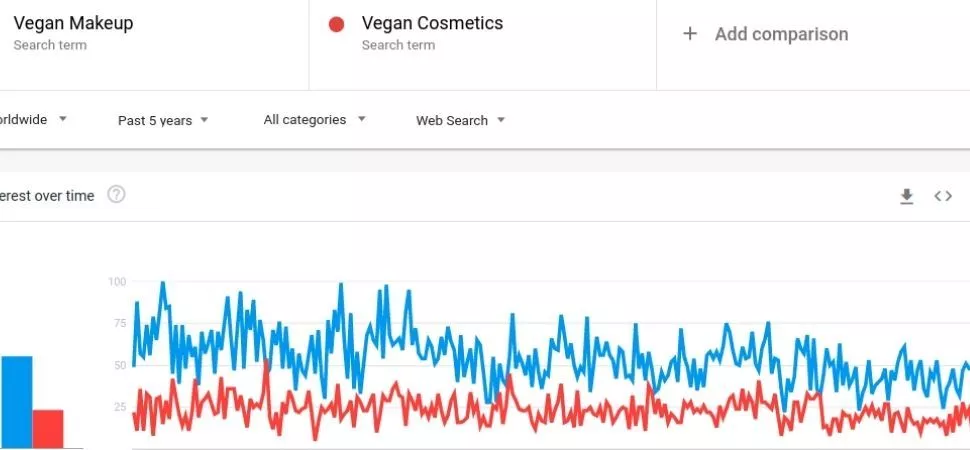Open the embed code icon
The width and height of the screenshot is (970, 450).
(943, 196)
